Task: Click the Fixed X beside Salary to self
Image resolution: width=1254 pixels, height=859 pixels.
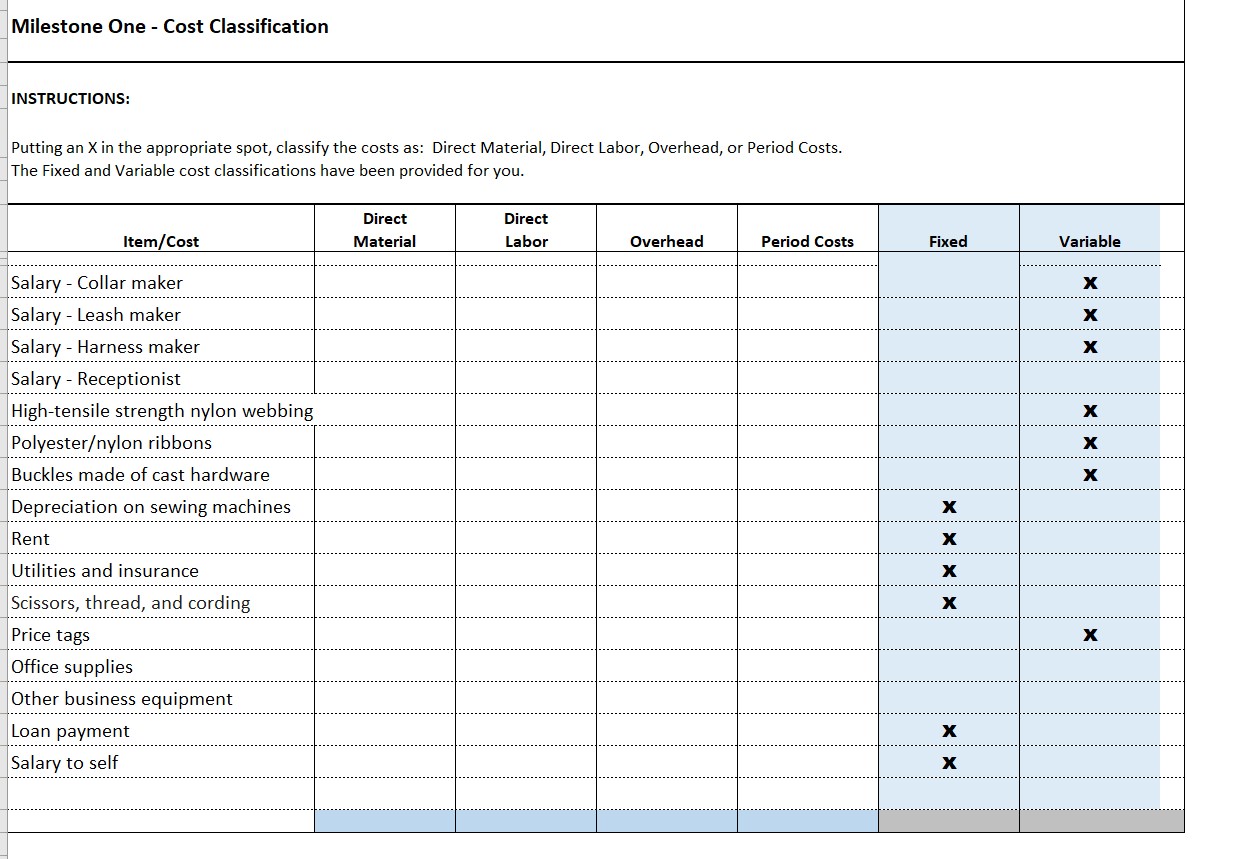Action: [947, 763]
